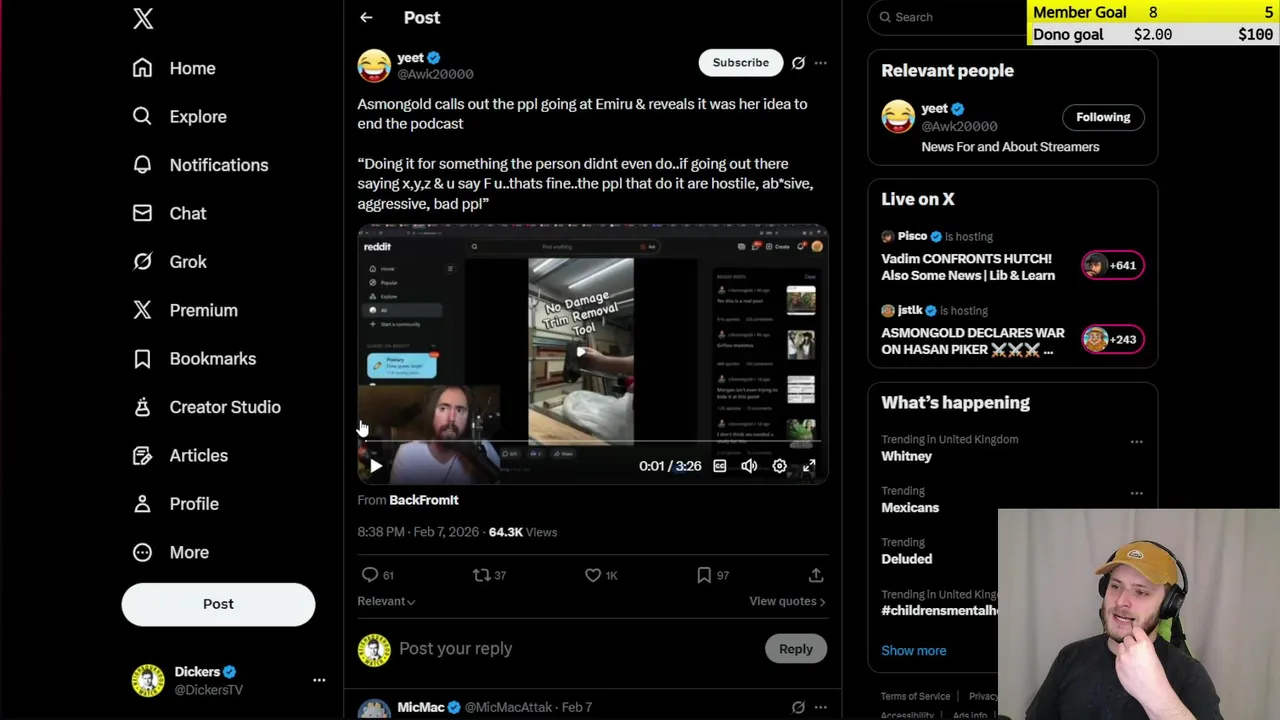This screenshot has height=720, width=1280.
Task: Expand the More menu in sidebar
Action: (170, 552)
